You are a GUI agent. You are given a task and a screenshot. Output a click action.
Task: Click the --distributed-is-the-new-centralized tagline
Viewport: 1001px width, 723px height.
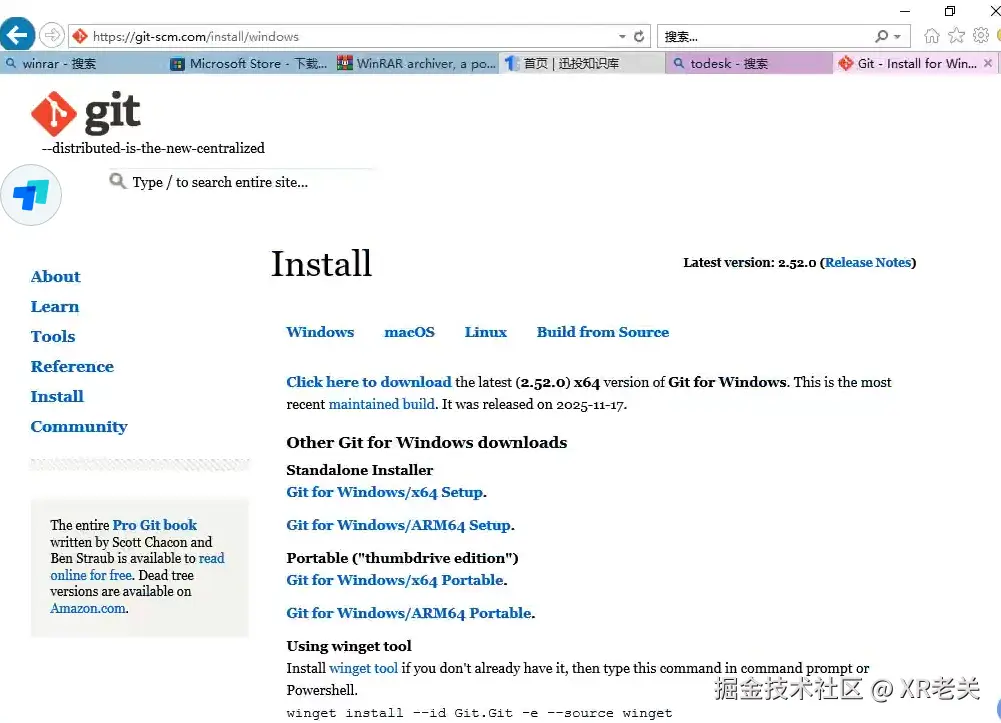153,148
